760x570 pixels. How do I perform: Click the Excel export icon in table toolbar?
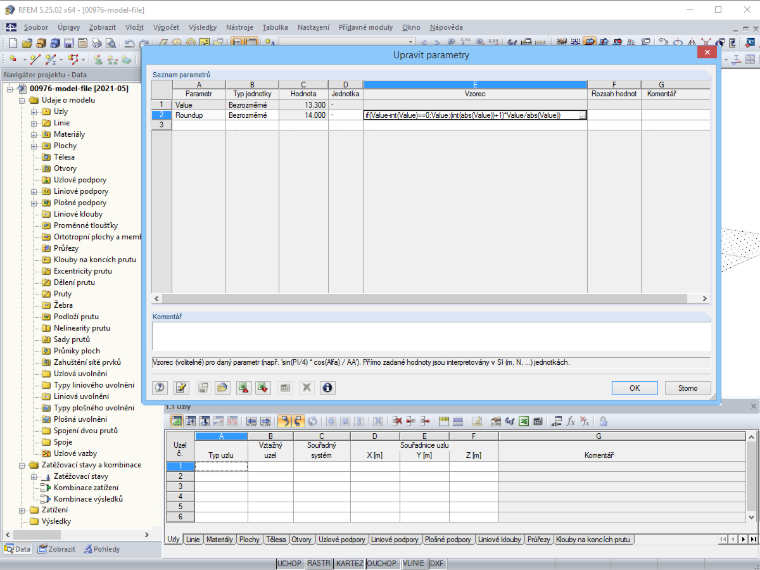(523, 421)
